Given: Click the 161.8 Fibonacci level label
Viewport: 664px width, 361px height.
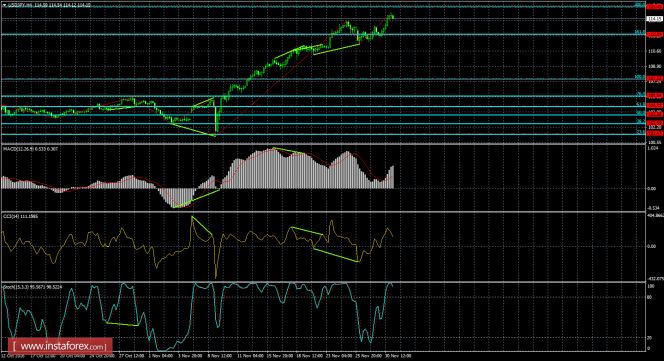Looking at the screenshot, I should [639, 32].
